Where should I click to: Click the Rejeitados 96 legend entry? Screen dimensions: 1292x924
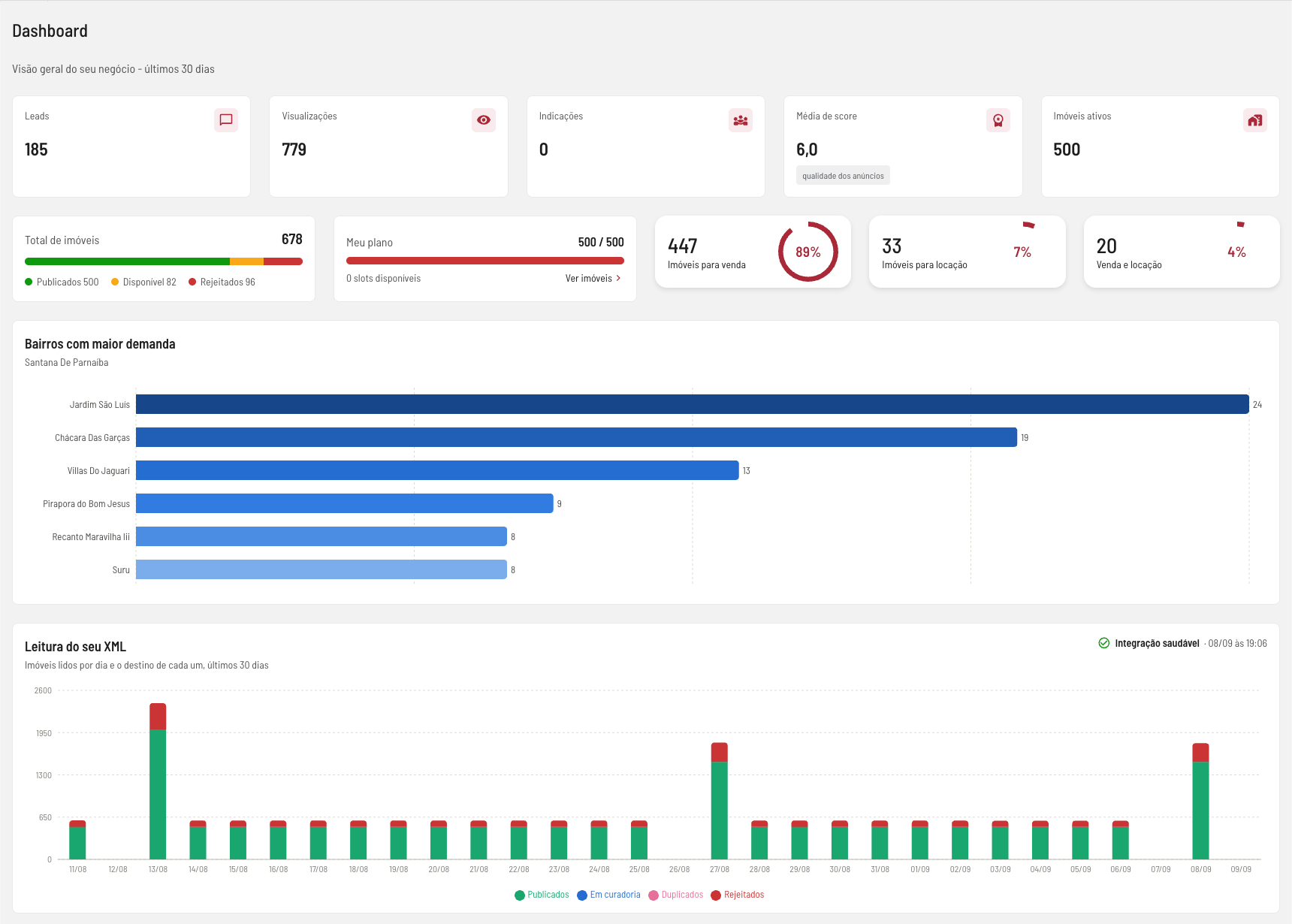pos(222,282)
